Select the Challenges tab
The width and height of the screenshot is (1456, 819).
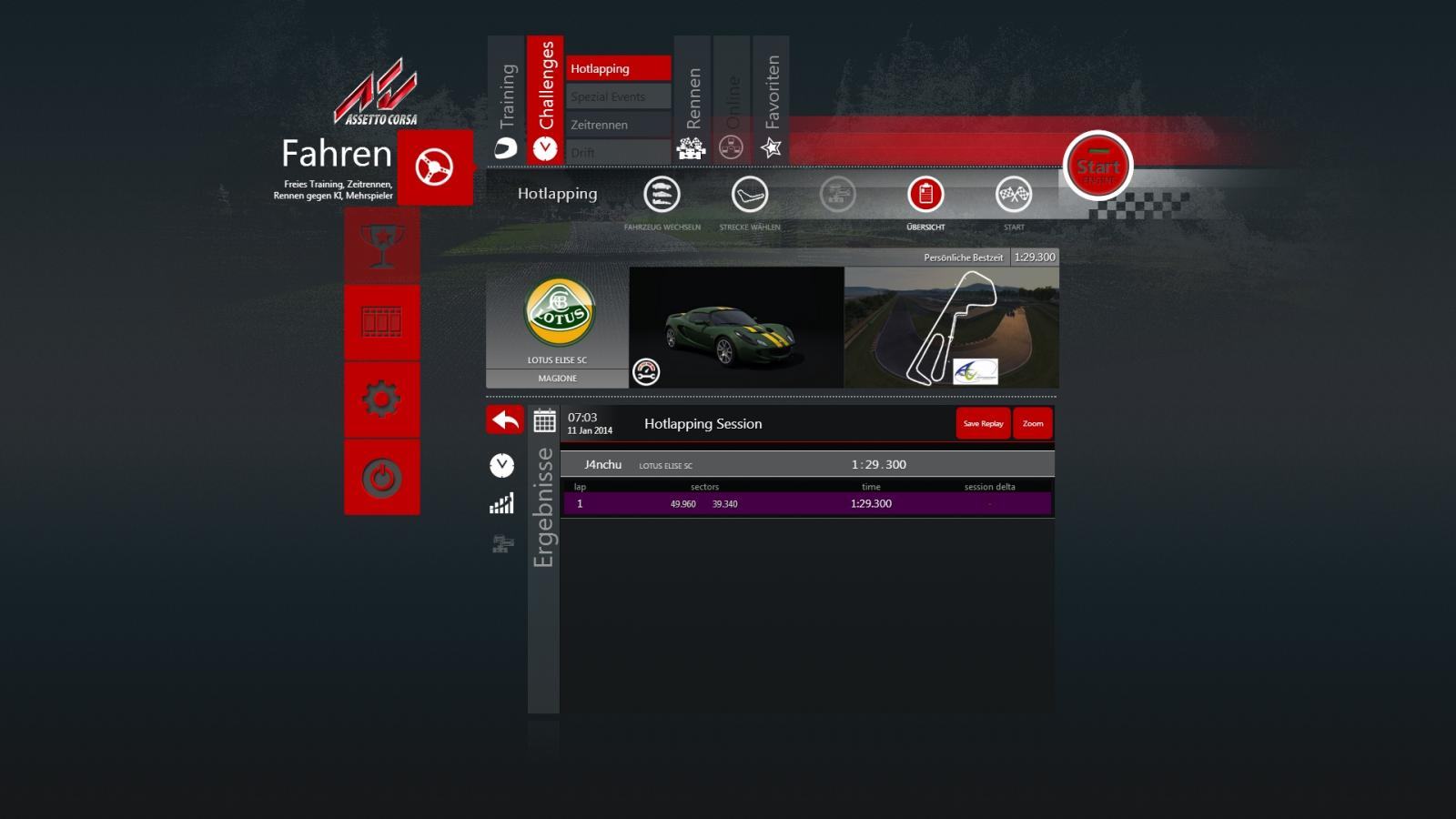click(x=545, y=100)
